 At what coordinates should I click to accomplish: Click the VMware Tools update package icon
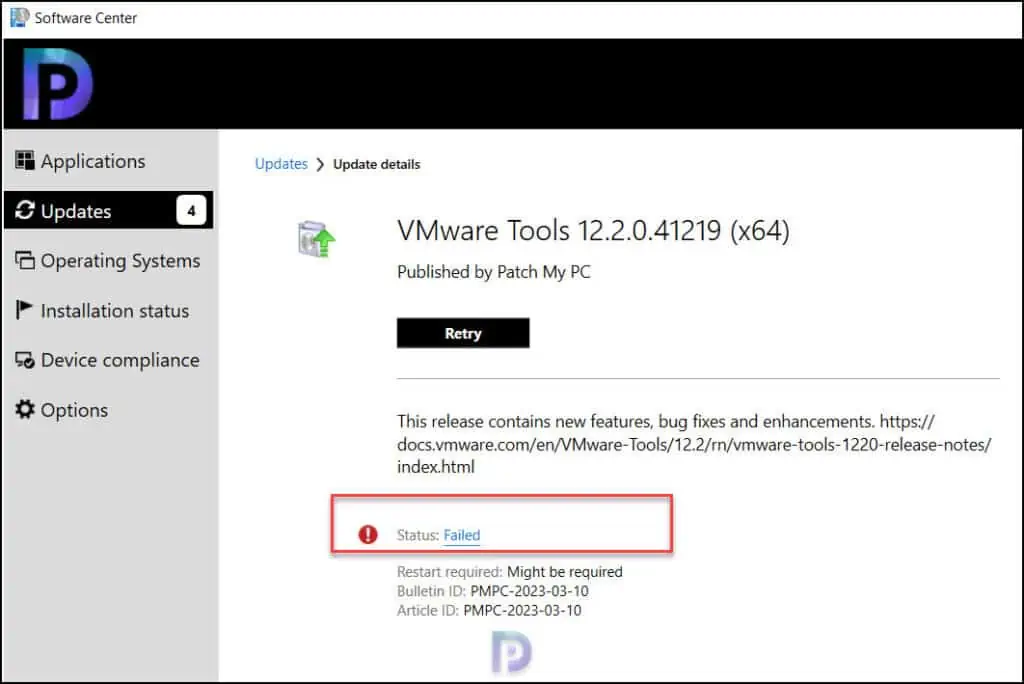tap(316, 238)
